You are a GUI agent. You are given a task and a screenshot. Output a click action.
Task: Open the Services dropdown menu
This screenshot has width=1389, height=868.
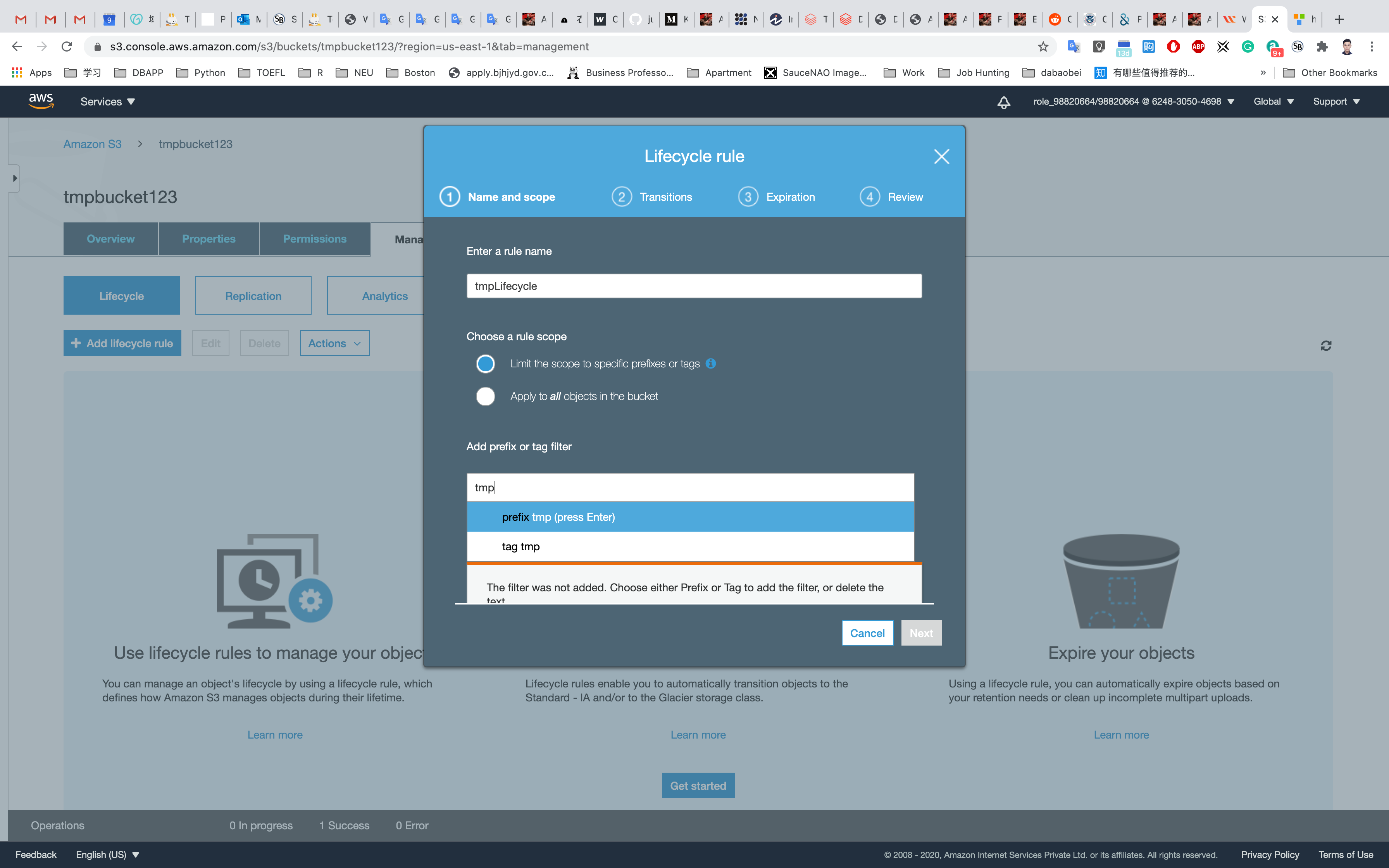107,102
